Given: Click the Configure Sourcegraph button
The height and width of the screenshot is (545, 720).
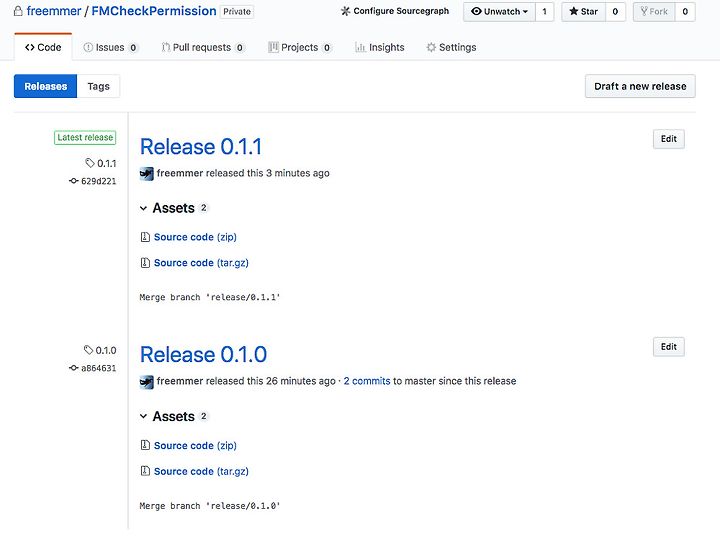Looking at the screenshot, I should coord(395,11).
